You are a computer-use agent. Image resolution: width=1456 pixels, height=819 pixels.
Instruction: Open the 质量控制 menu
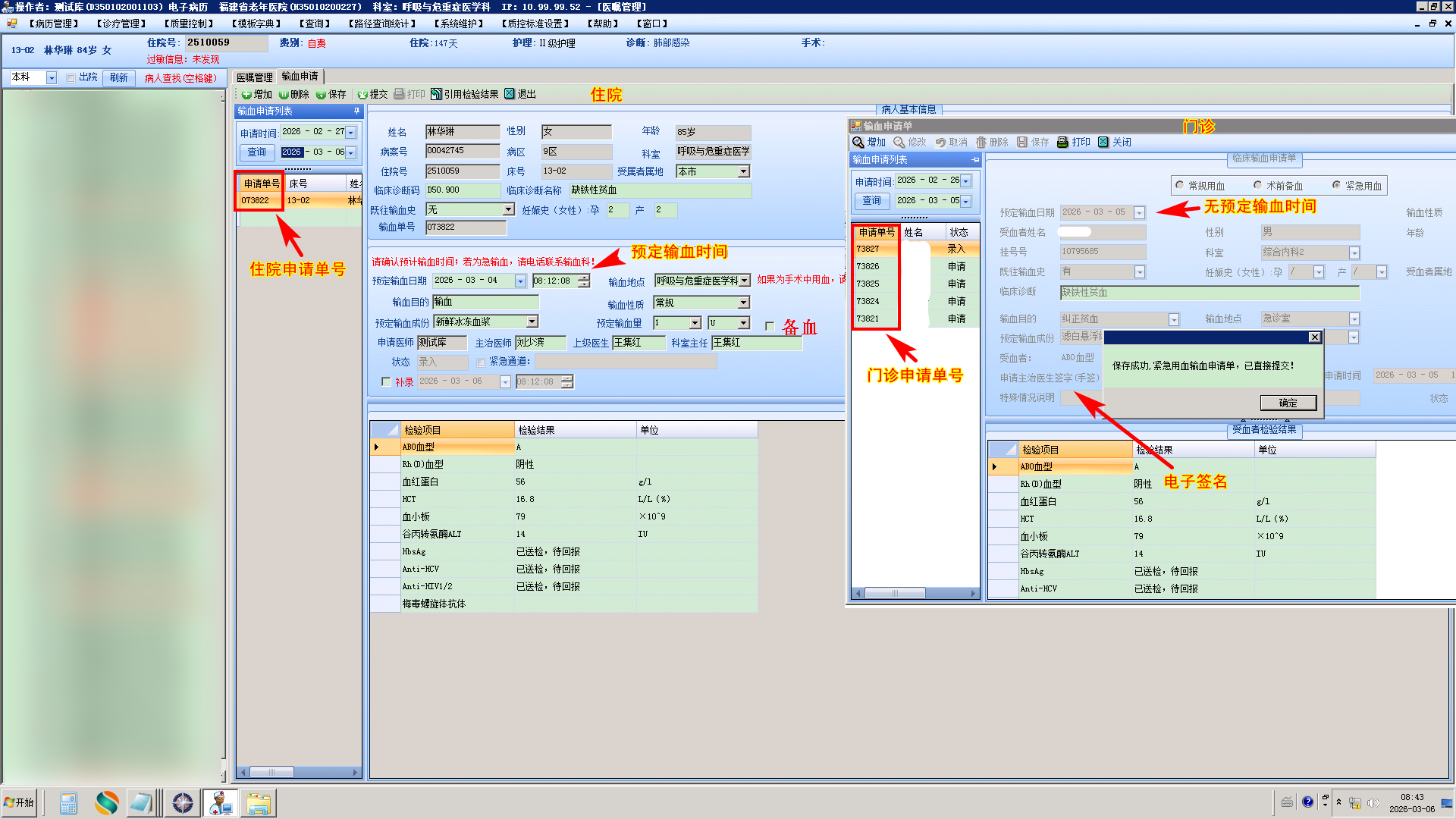click(x=189, y=24)
